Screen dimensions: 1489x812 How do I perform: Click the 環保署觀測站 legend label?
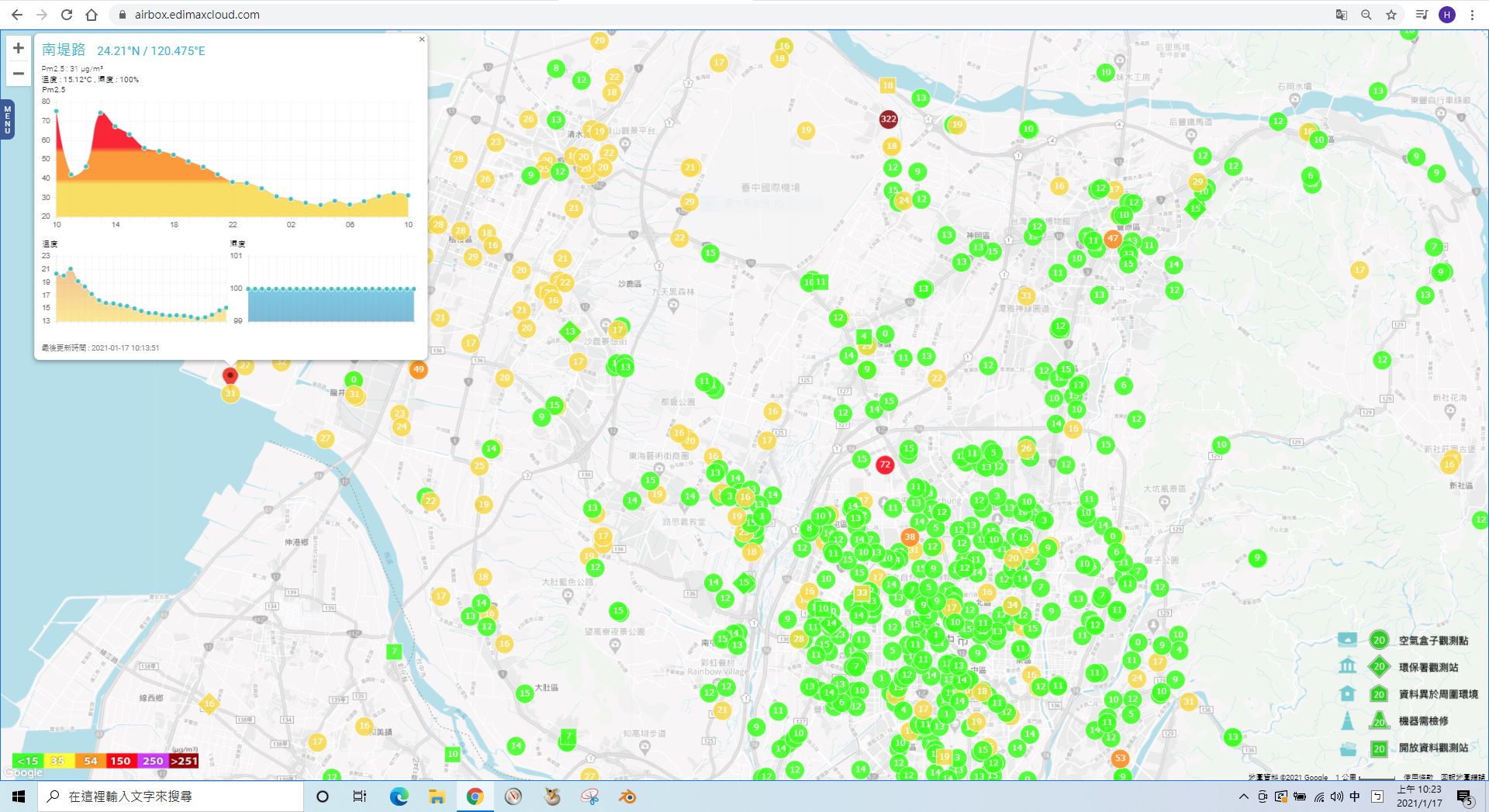point(1429,667)
